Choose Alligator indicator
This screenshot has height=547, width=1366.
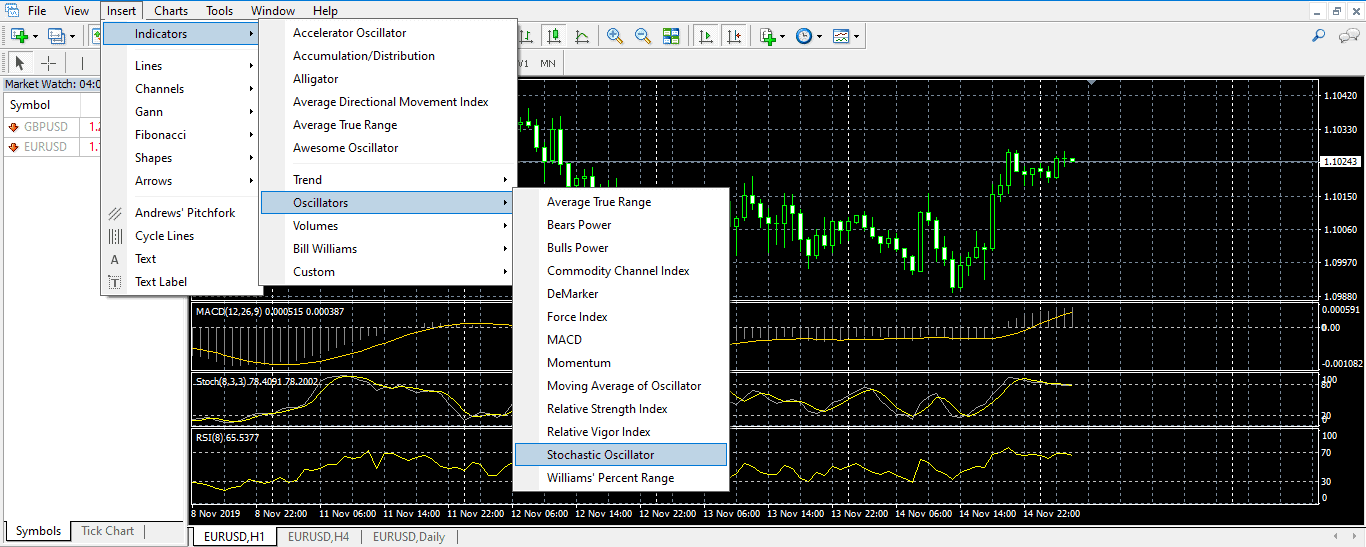[x=388, y=79]
